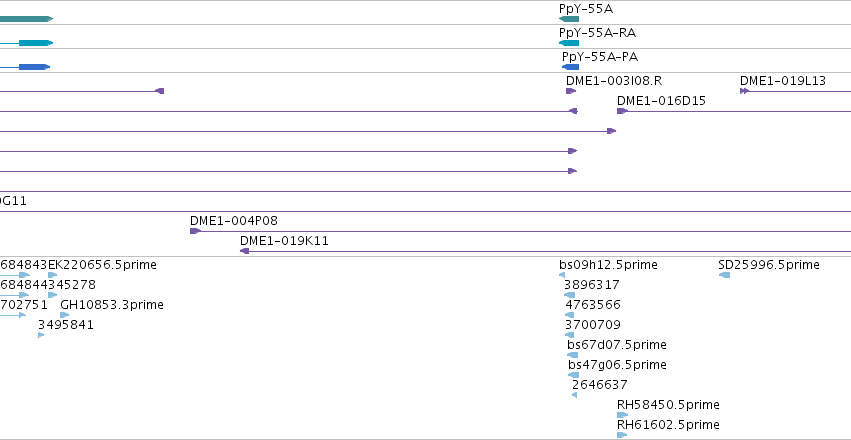Select the EK220656.5prime EST arrow glyph

click(x=53, y=275)
